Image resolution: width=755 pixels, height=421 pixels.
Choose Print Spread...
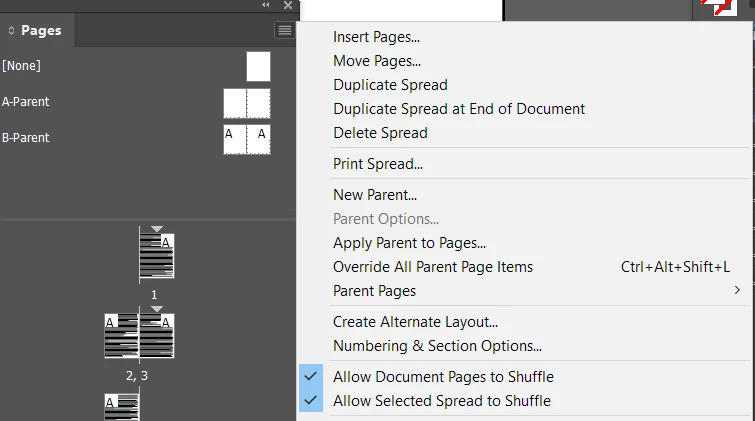click(x=378, y=164)
